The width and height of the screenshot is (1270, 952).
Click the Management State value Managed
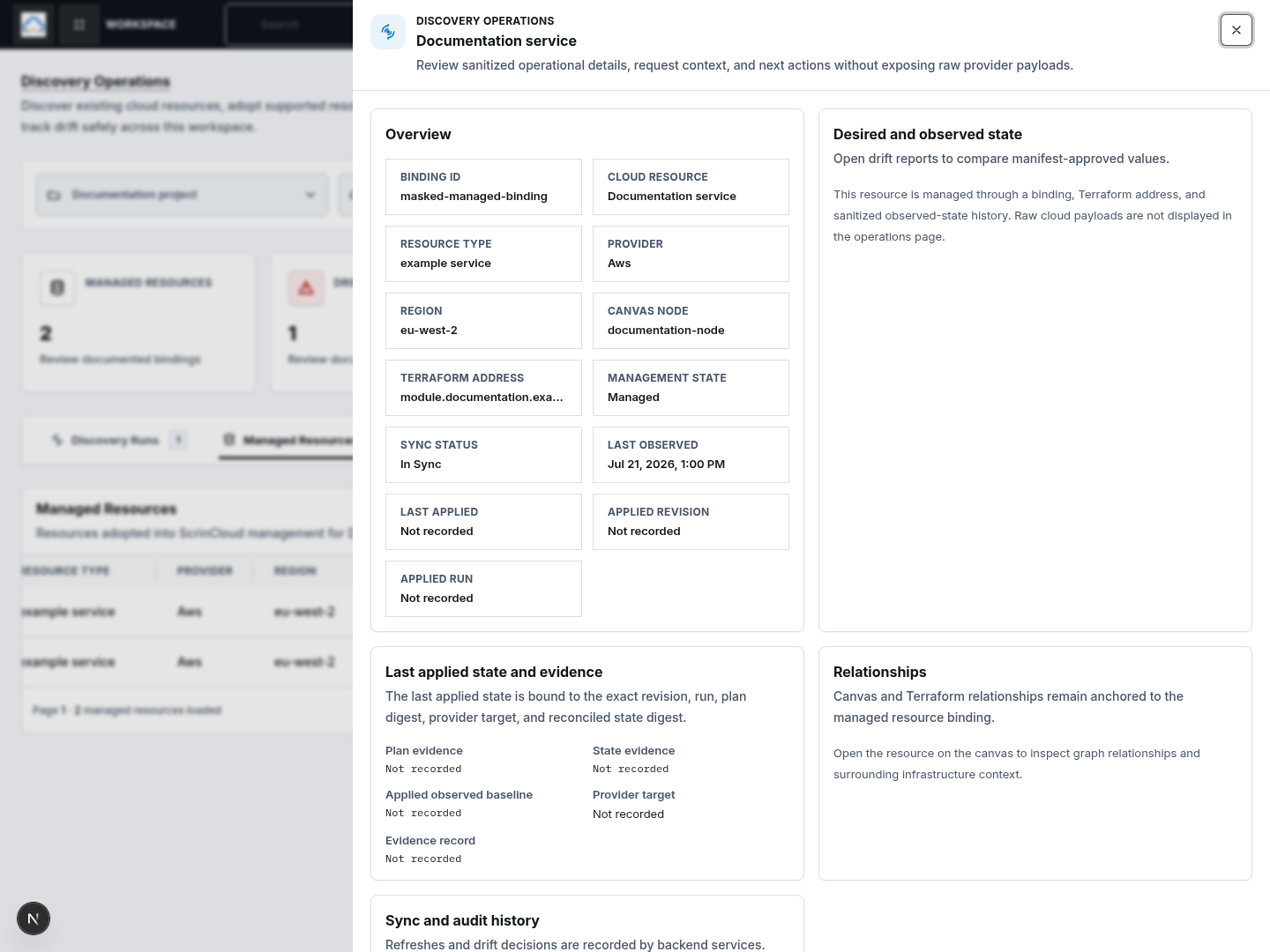point(633,398)
